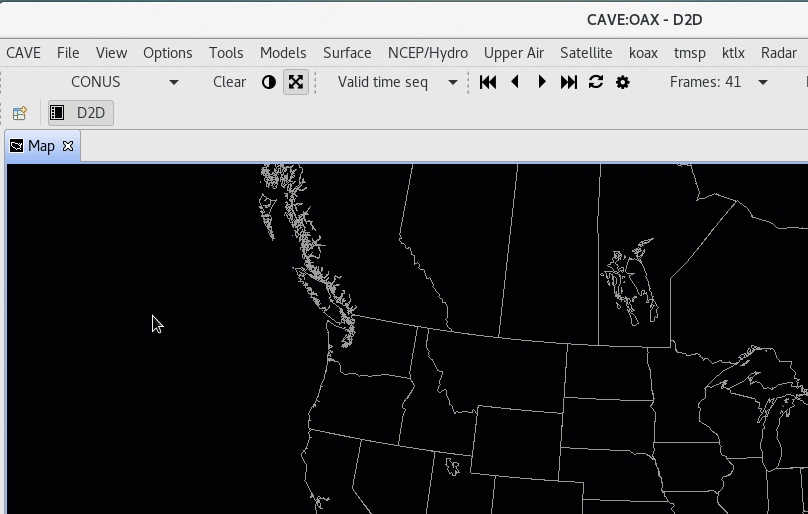Image resolution: width=808 pixels, height=514 pixels.
Task: Expand the Valid time seq dropdown
Action: click(x=452, y=82)
